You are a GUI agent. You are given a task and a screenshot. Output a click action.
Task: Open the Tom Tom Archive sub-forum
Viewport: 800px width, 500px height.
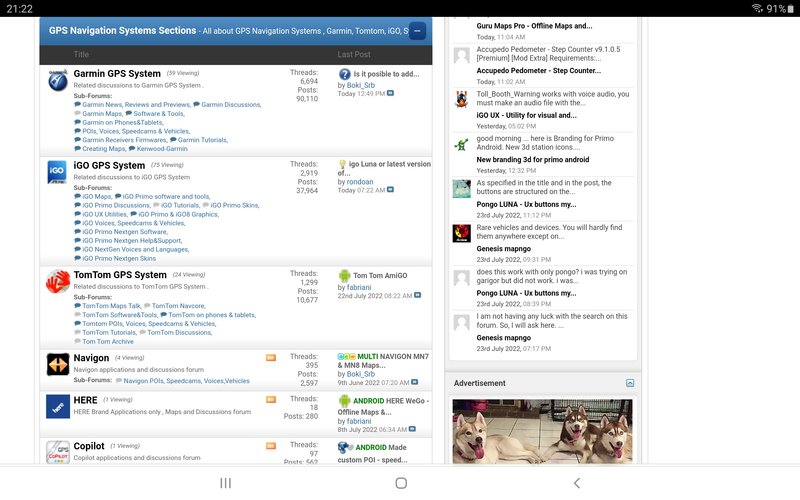pyautogui.click(x=108, y=341)
